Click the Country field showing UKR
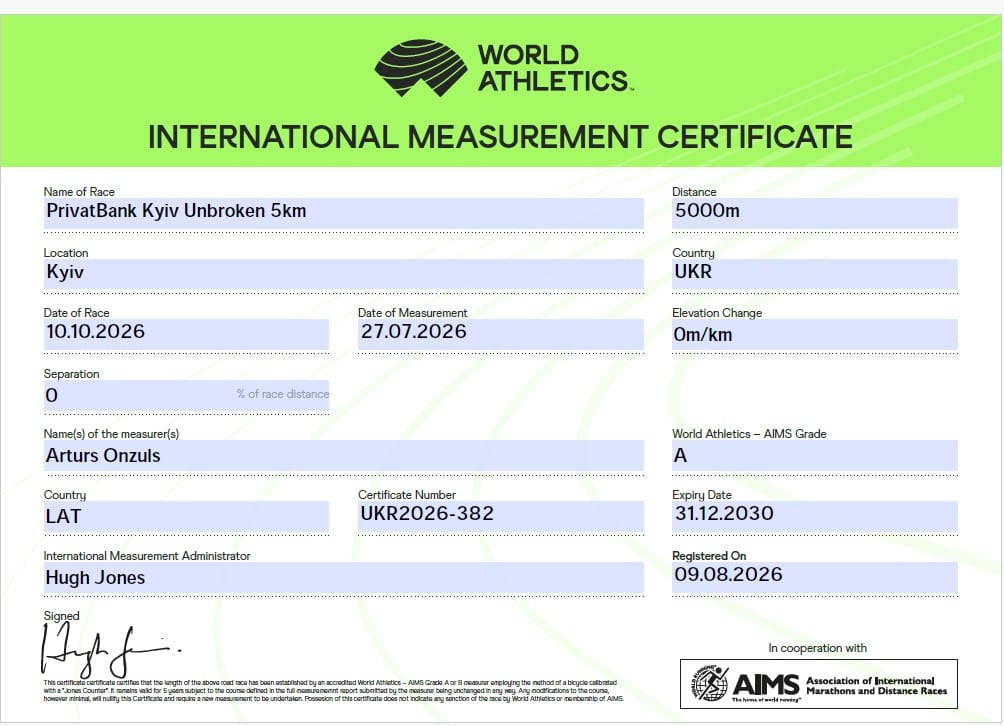The height and width of the screenshot is (726, 1004). click(814, 274)
